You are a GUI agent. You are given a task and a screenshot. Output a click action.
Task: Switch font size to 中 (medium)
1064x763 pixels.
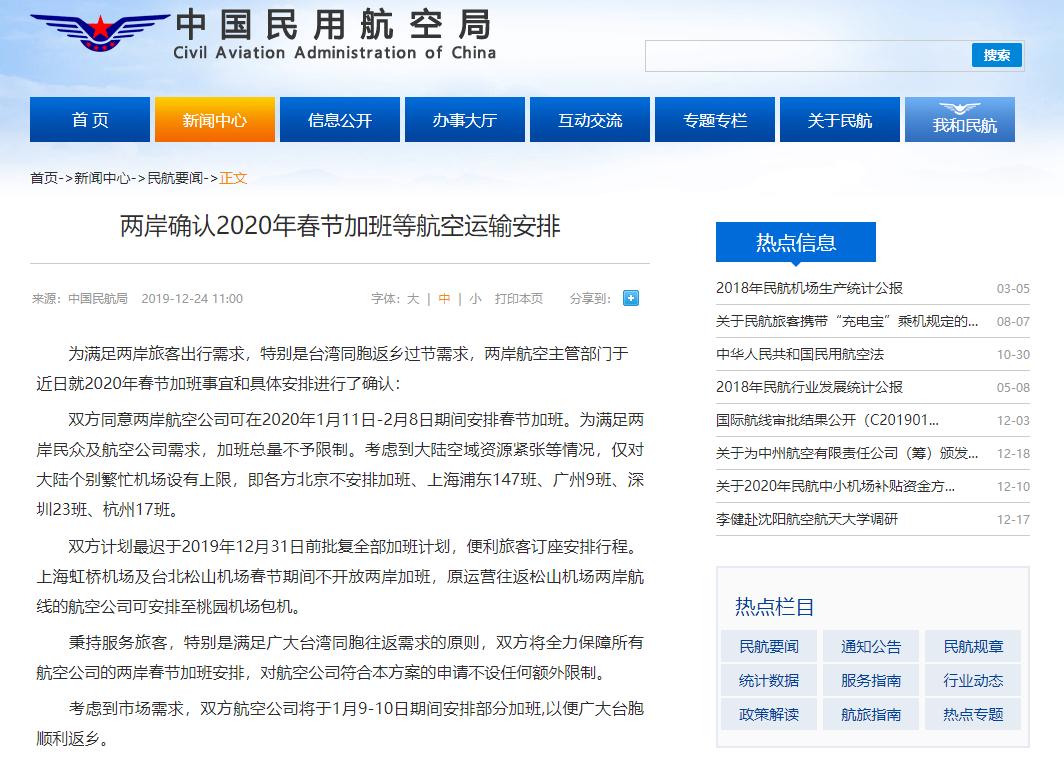point(444,298)
